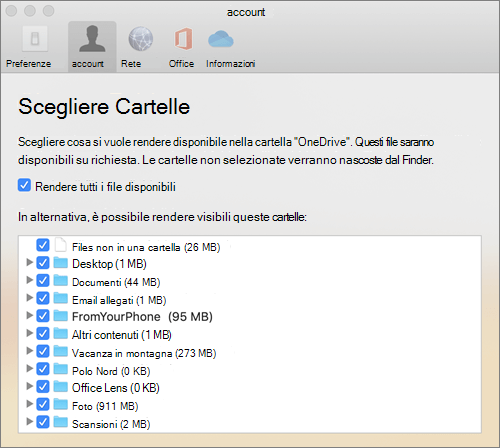Expand the Foto folder
500x448 pixels.
pyautogui.click(x=29, y=404)
